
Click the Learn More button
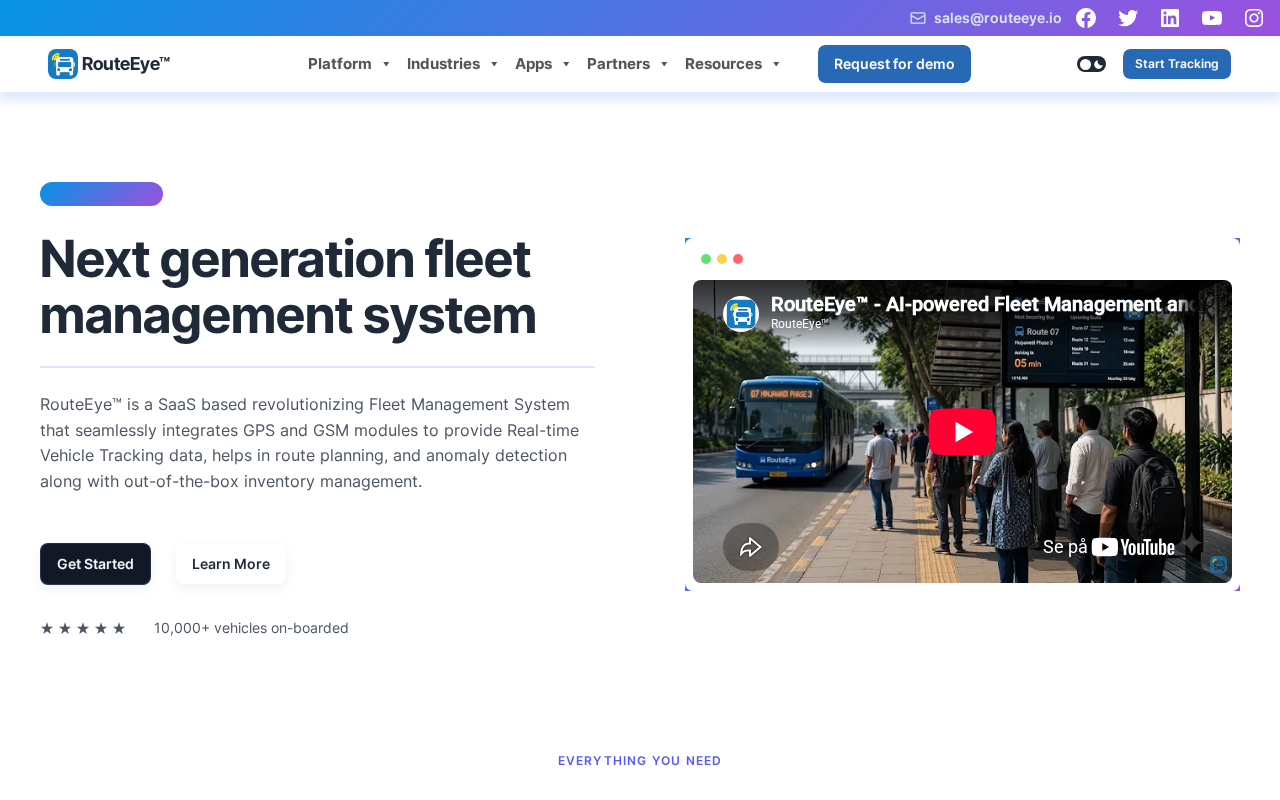[231, 564]
